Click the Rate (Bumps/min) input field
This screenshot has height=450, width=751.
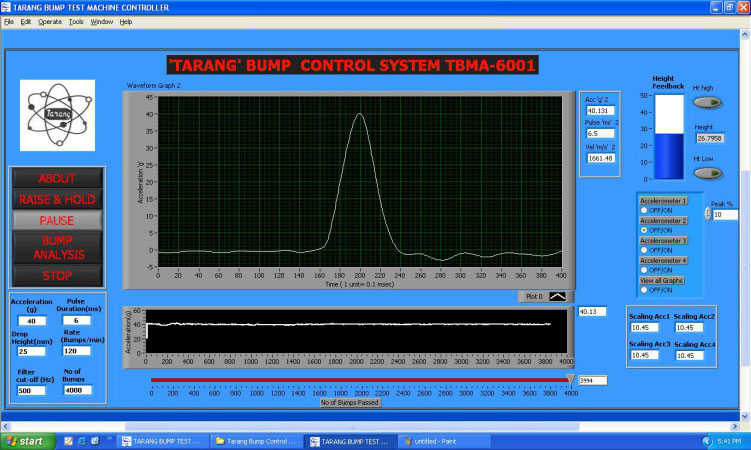[77, 351]
